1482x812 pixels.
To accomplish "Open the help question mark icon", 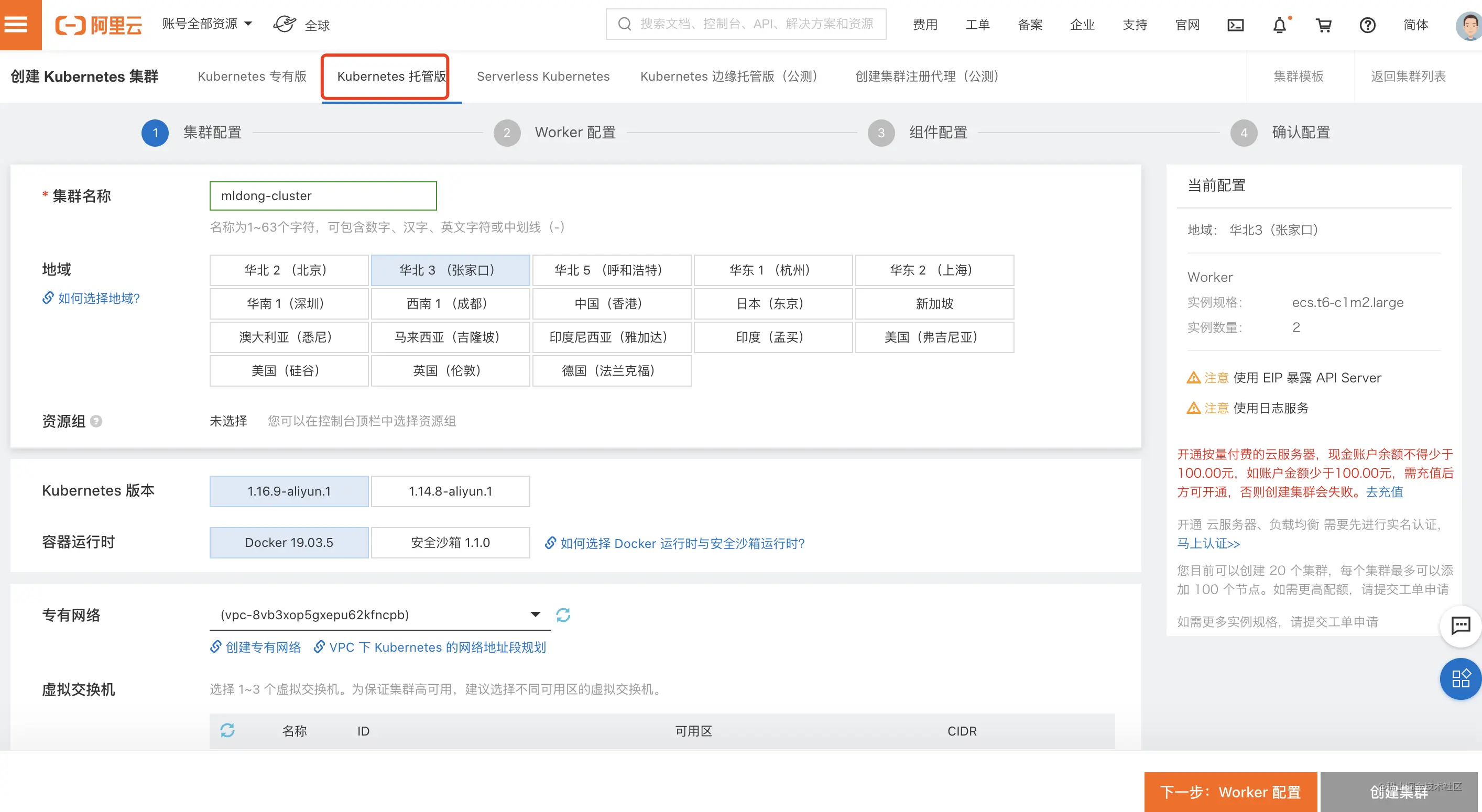I will (1368, 25).
